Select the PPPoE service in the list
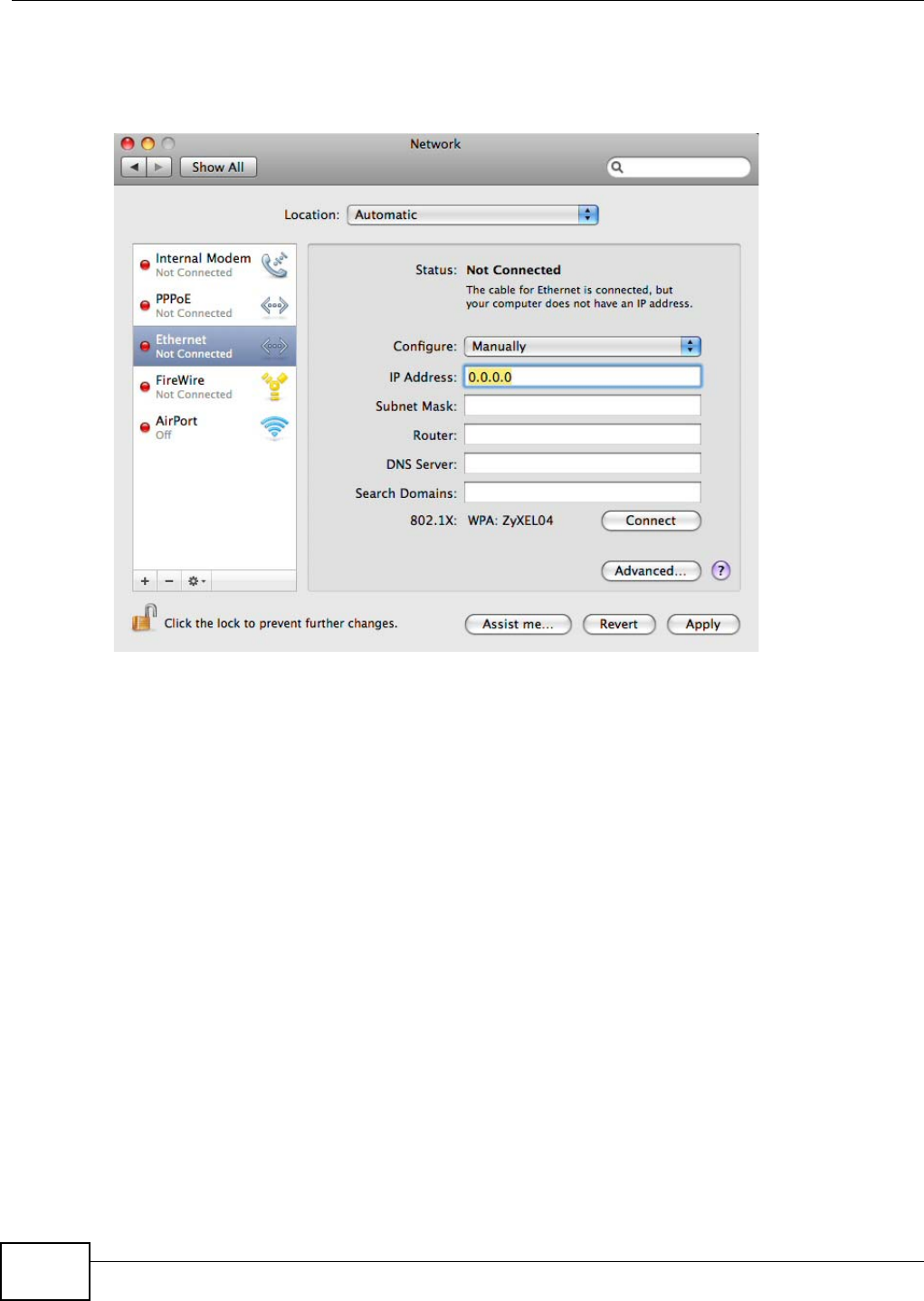The width and height of the screenshot is (924, 1301). [214, 306]
